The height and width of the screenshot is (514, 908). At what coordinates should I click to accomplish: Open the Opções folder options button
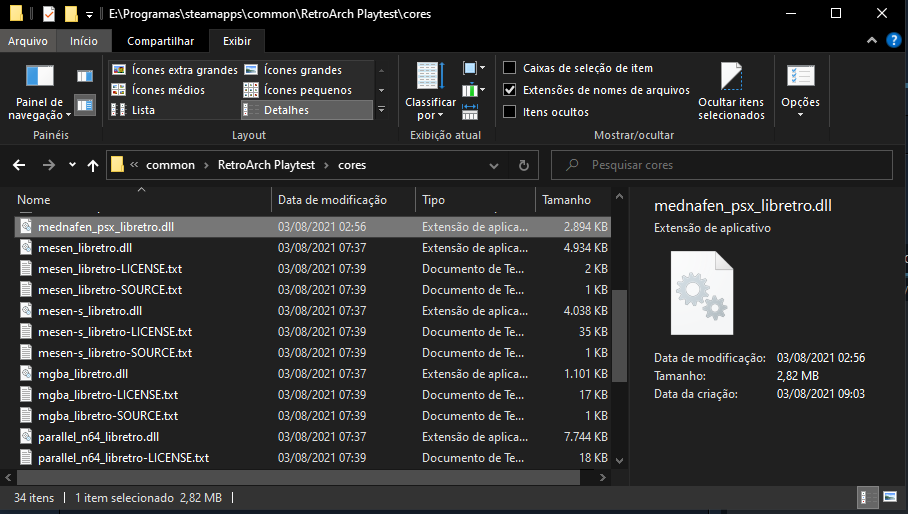pos(800,91)
